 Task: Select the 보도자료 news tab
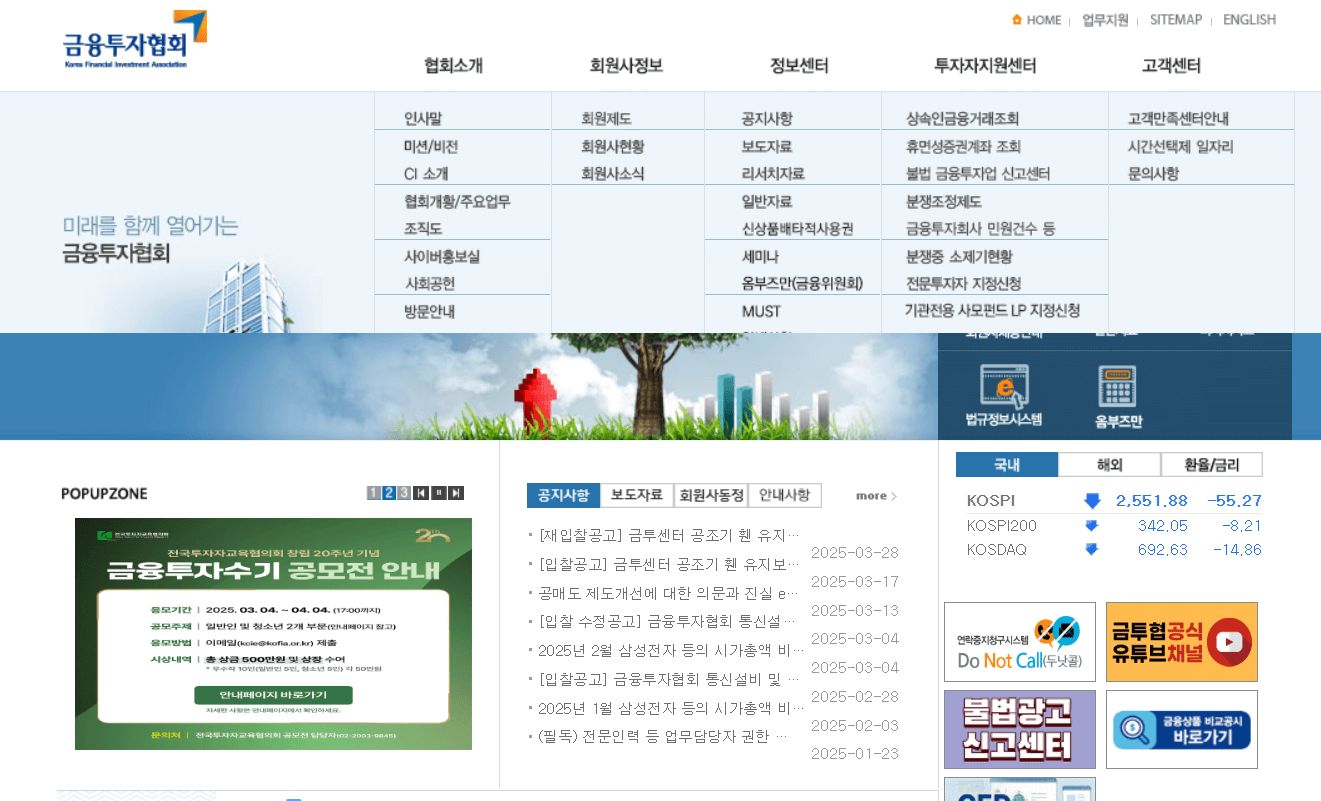[637, 495]
